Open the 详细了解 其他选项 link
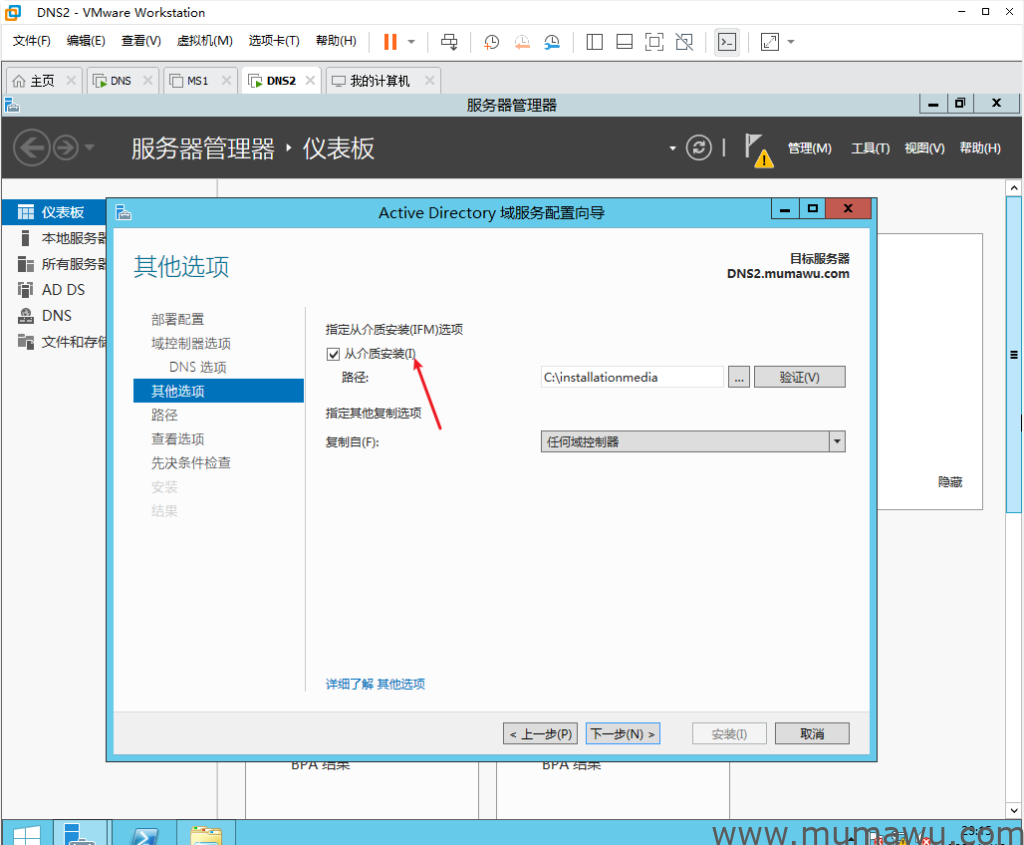Image resolution: width=1024 pixels, height=845 pixels. (375, 684)
